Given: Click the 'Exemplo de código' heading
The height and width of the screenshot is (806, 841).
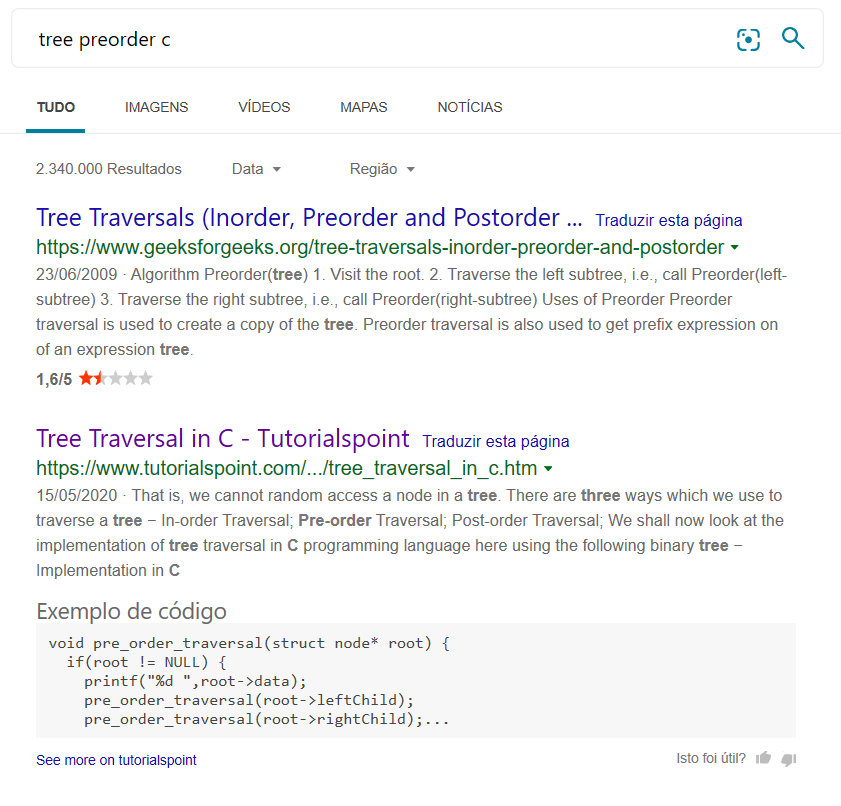Looking at the screenshot, I should pyautogui.click(x=131, y=611).
